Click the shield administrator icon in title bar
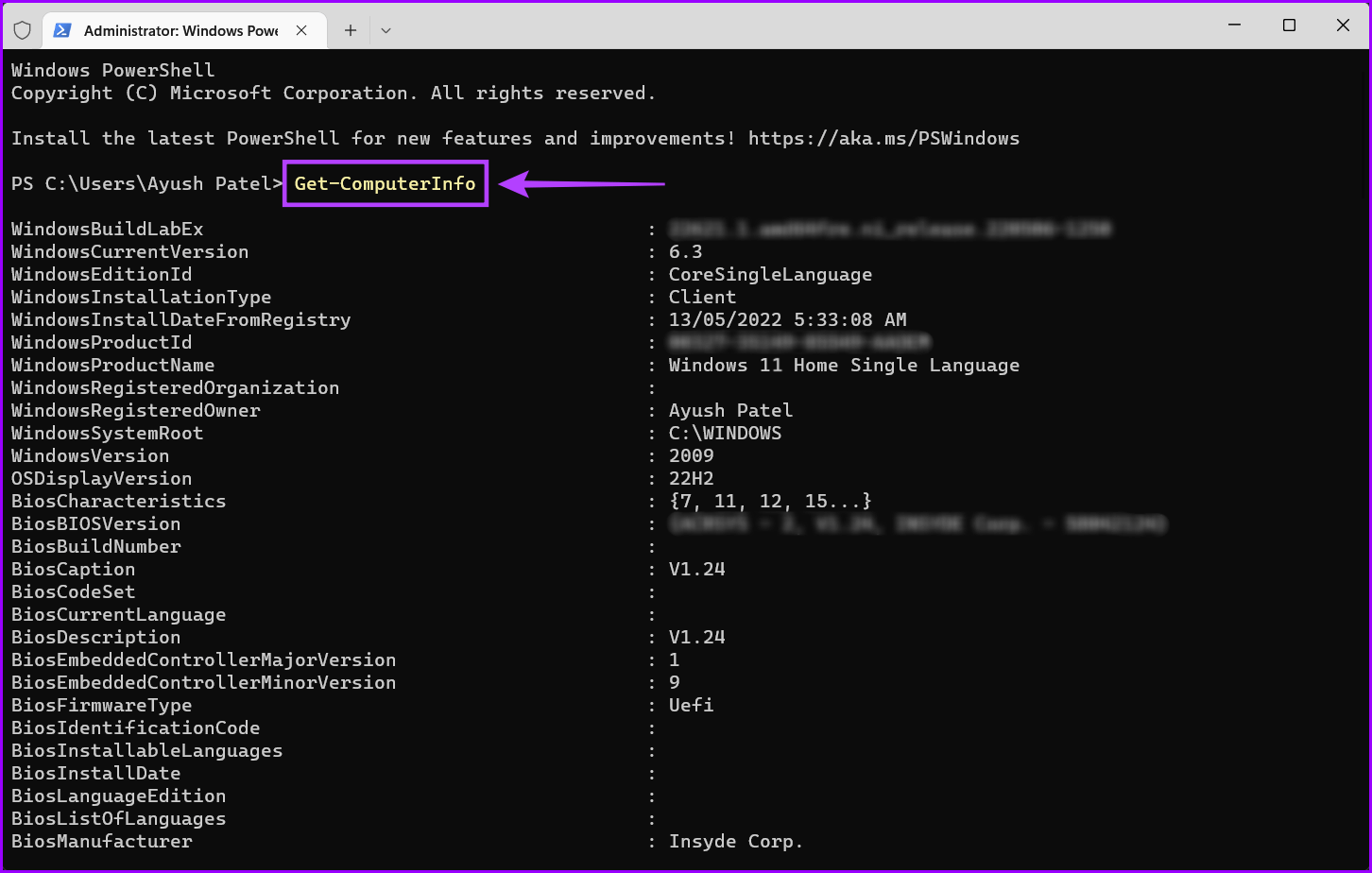 pyautogui.click(x=23, y=30)
